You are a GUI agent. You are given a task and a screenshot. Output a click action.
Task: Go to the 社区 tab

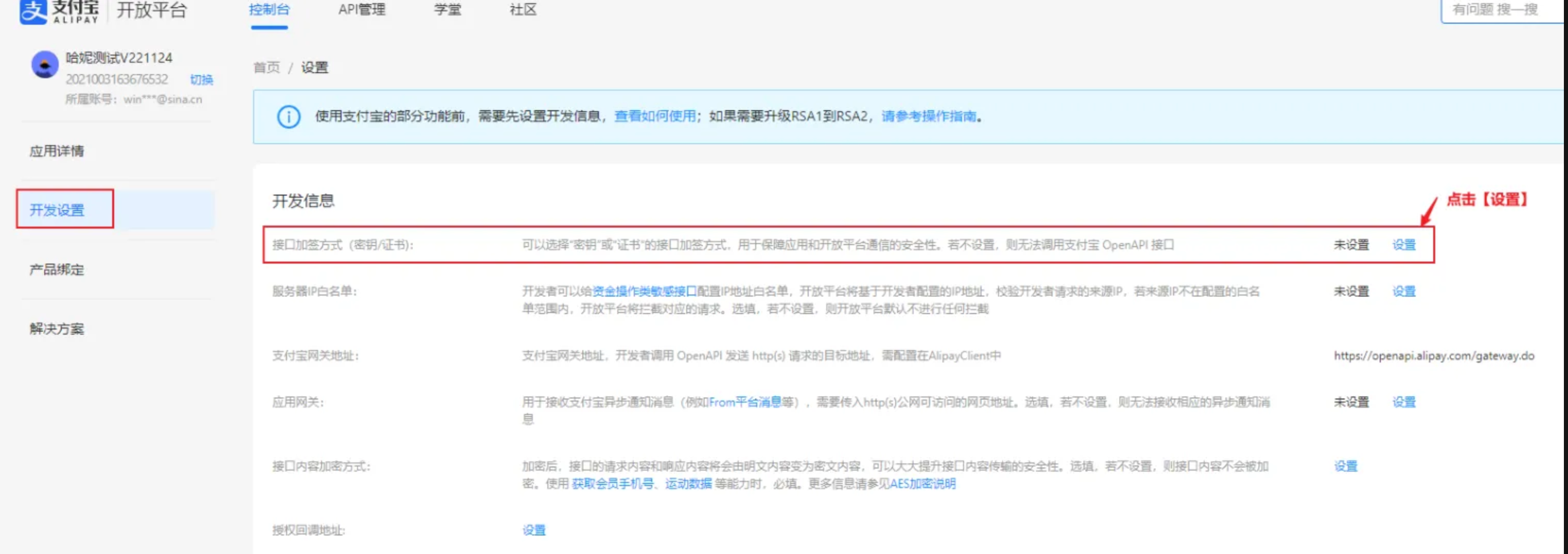point(523,10)
